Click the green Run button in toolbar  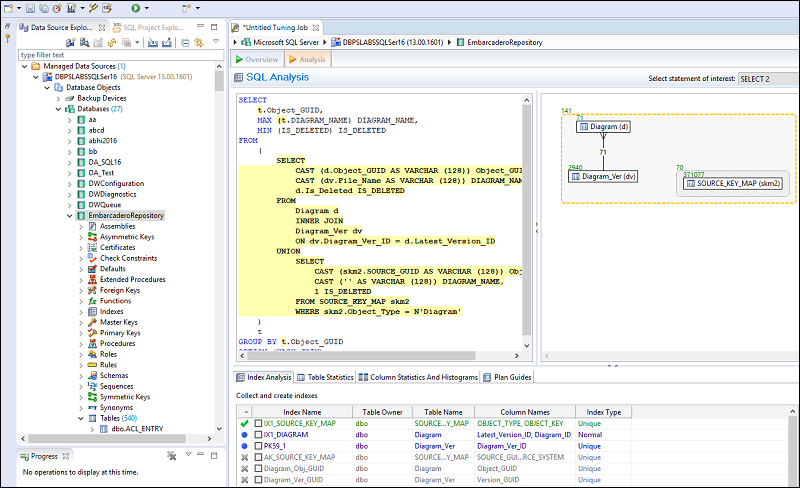tap(135, 8)
